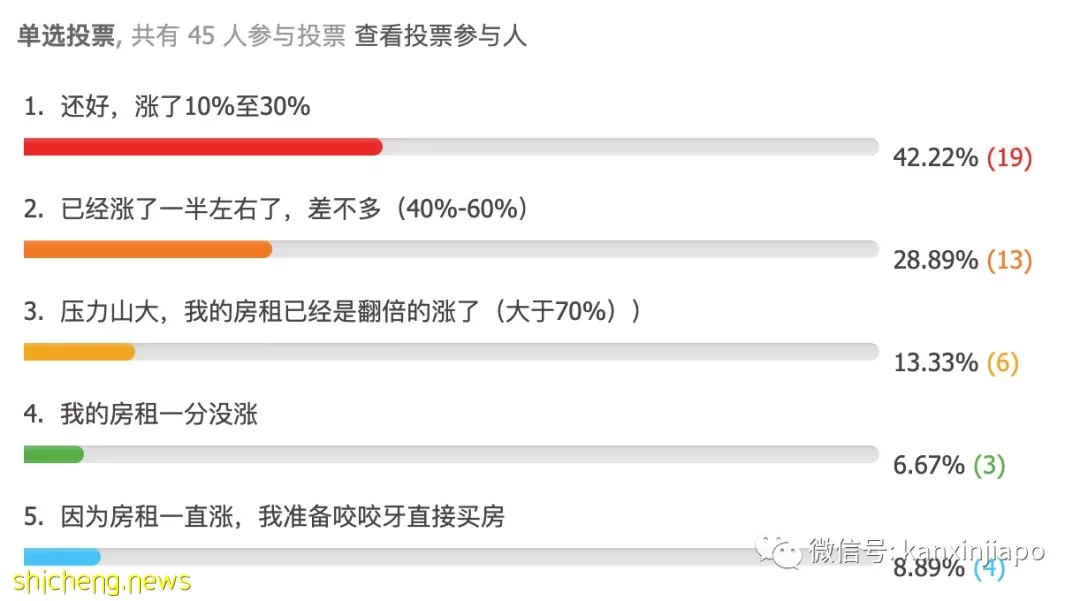
Task: Click the 单选投票 heading text
Action: 66,35
